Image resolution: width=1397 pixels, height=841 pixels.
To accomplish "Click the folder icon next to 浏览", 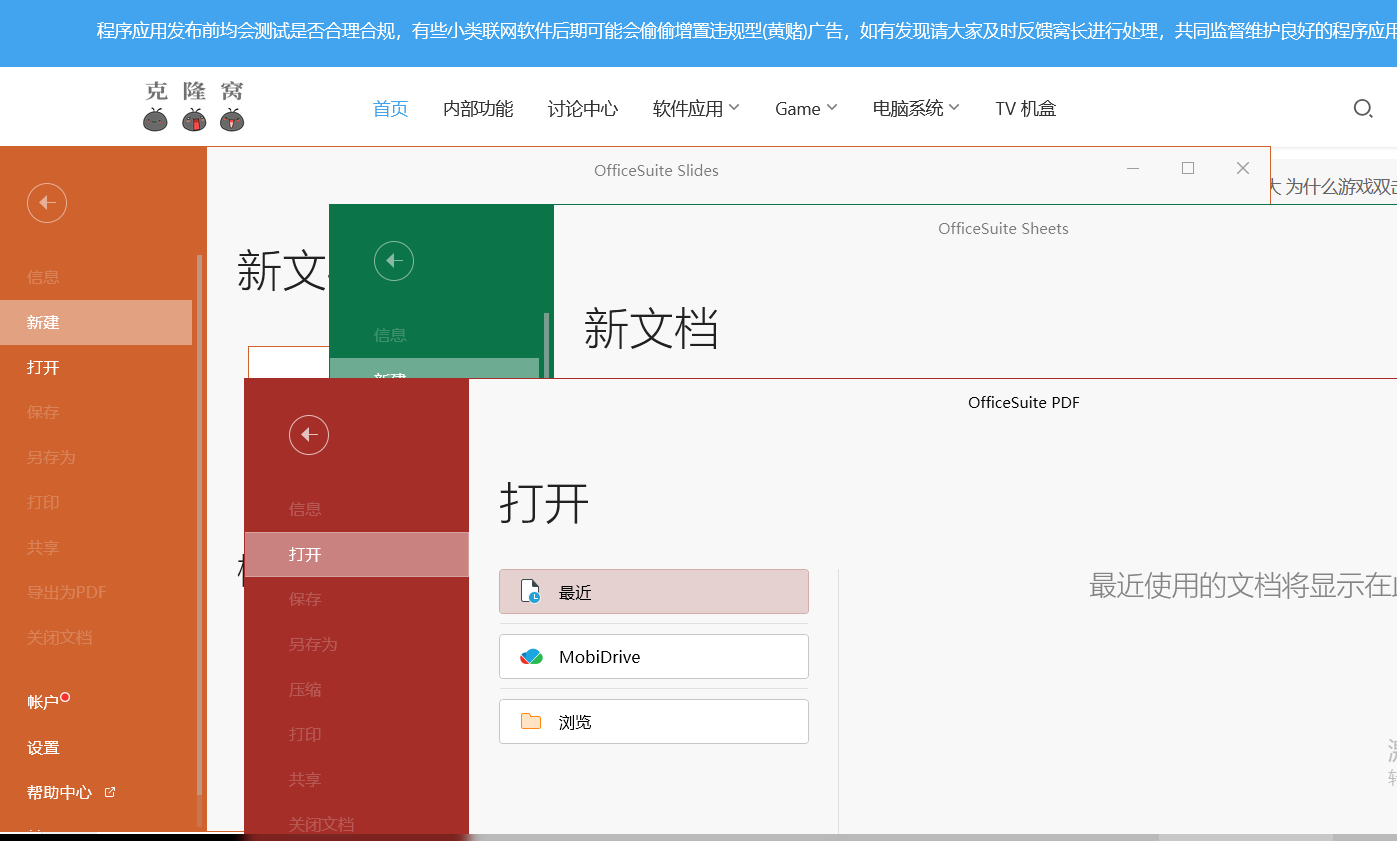I will [x=531, y=722].
